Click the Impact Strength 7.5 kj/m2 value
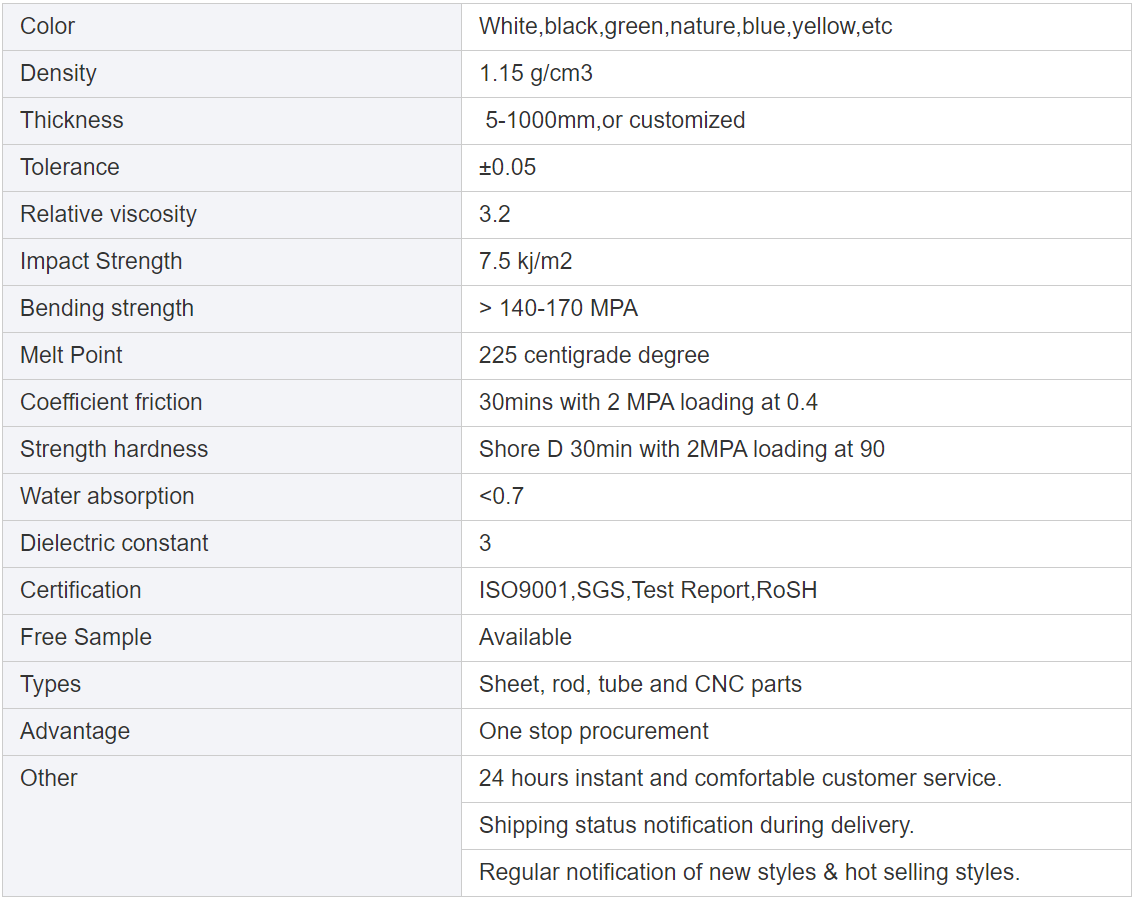1135x900 pixels. point(526,262)
